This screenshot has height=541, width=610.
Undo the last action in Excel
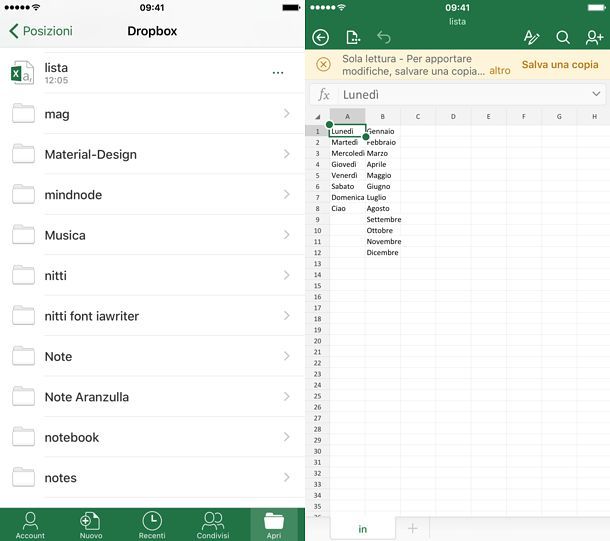click(384, 37)
